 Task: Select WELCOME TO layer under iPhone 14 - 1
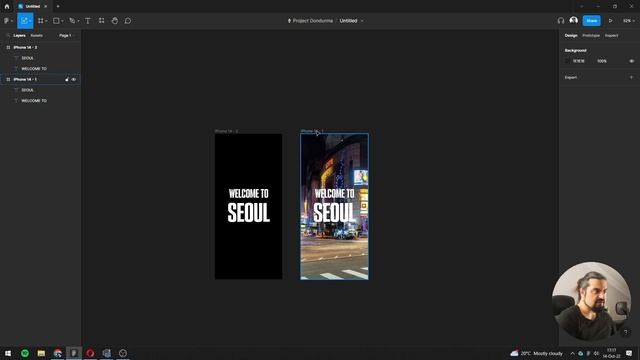tap(40, 100)
